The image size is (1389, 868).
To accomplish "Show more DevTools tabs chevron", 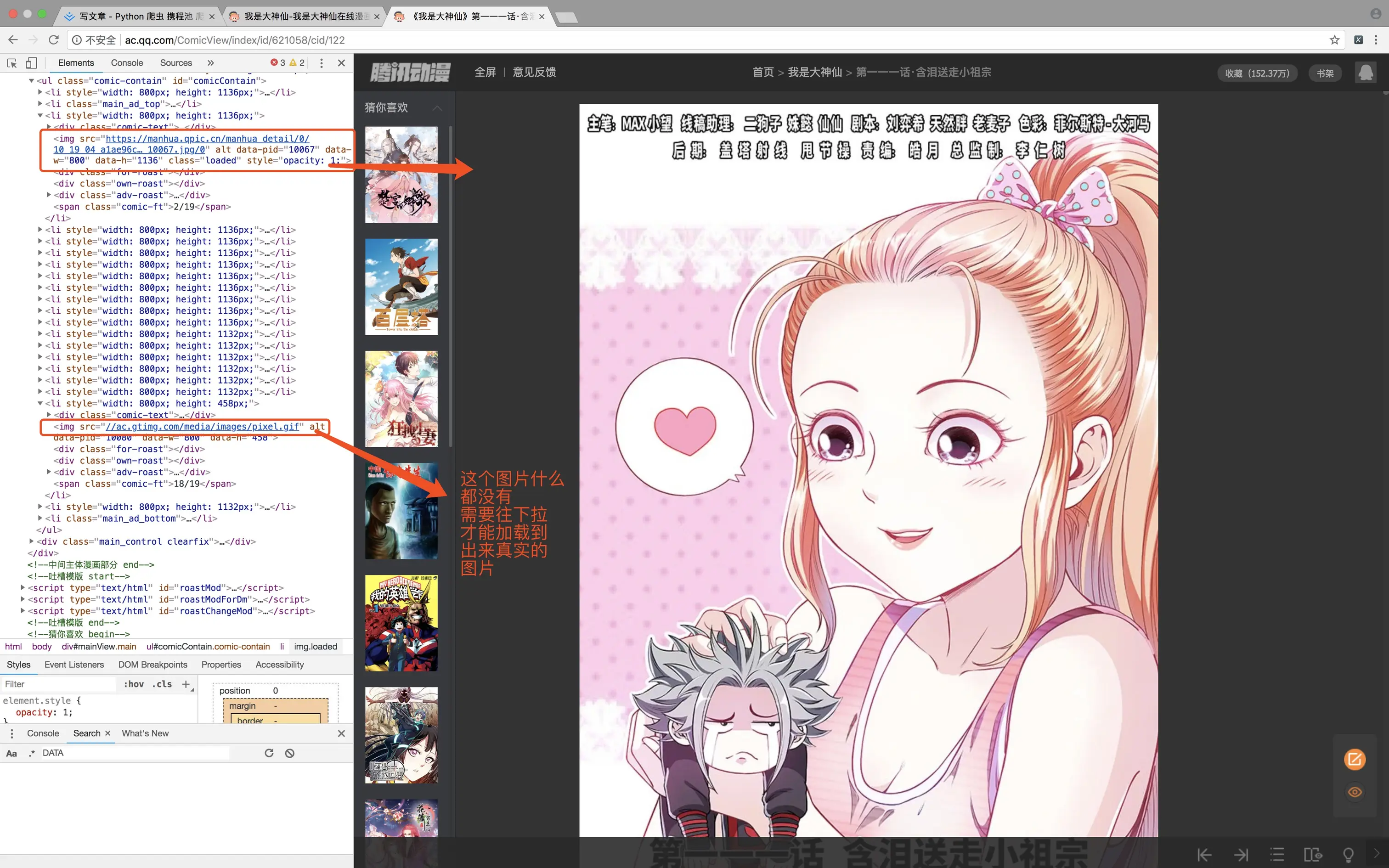I will pos(211,62).
